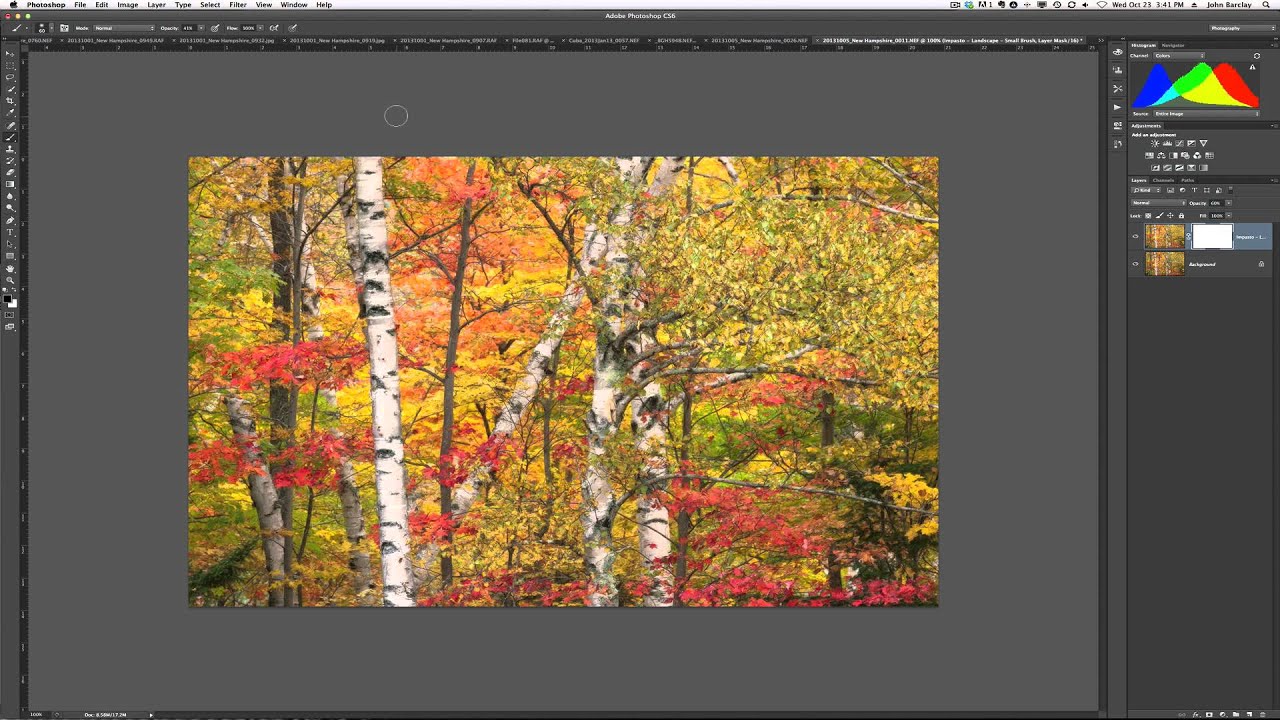Select the History Brush tool

[x=9, y=161]
